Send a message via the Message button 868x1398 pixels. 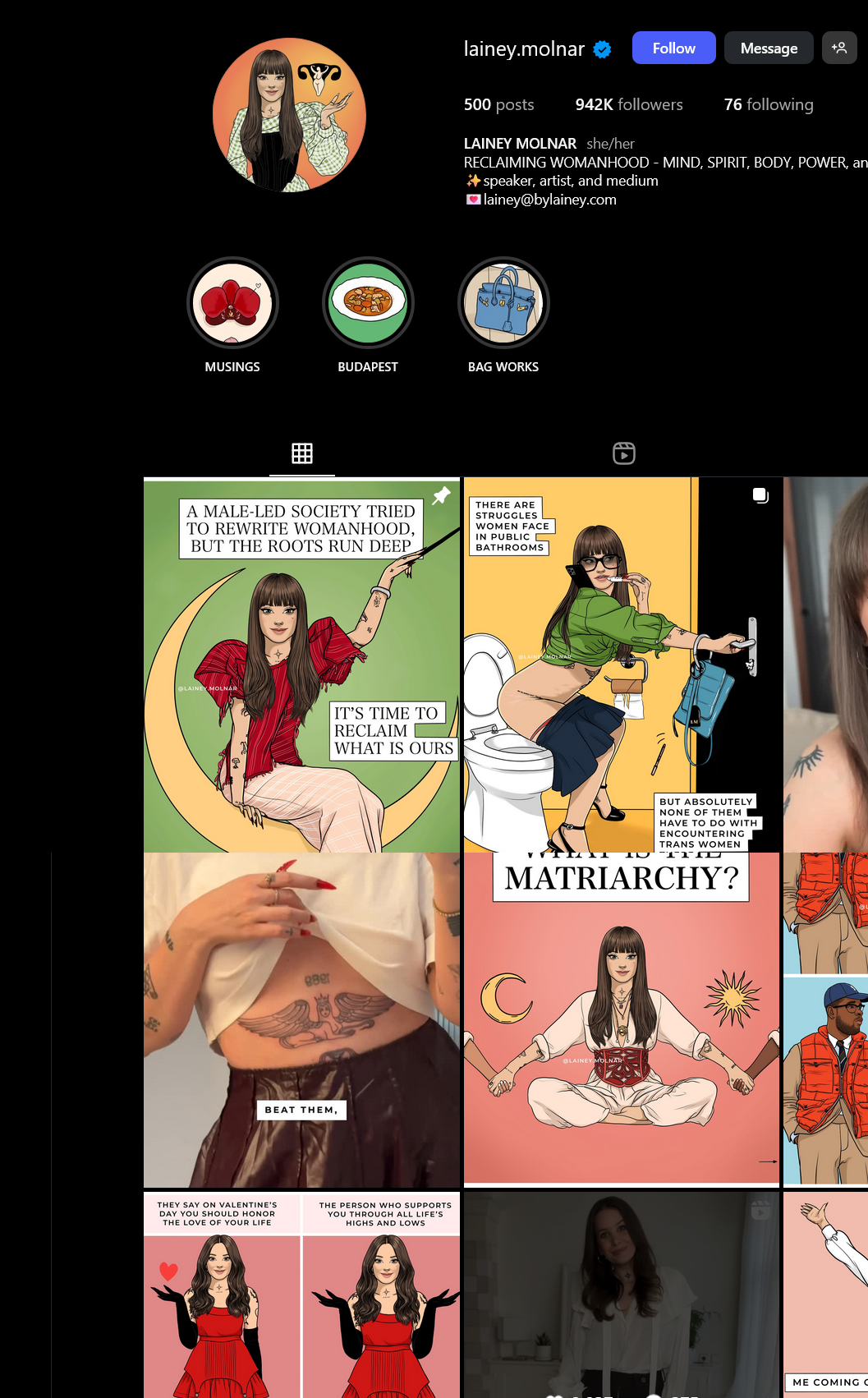click(769, 48)
